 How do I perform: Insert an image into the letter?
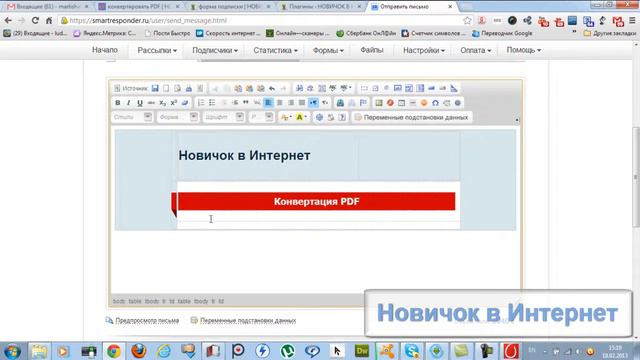[379, 103]
